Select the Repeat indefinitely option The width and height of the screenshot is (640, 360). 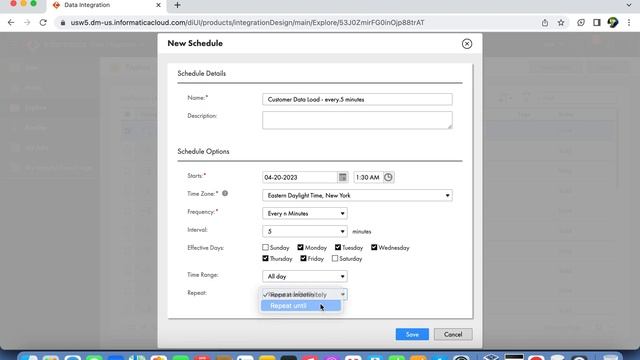point(301,294)
